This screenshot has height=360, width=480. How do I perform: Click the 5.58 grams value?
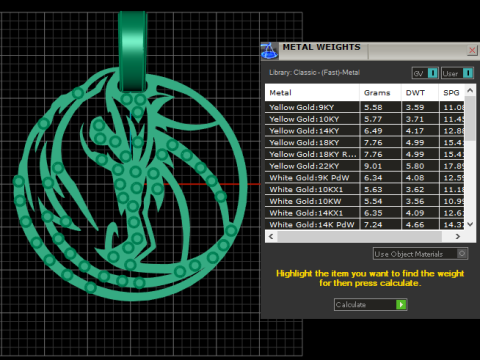click(373, 107)
